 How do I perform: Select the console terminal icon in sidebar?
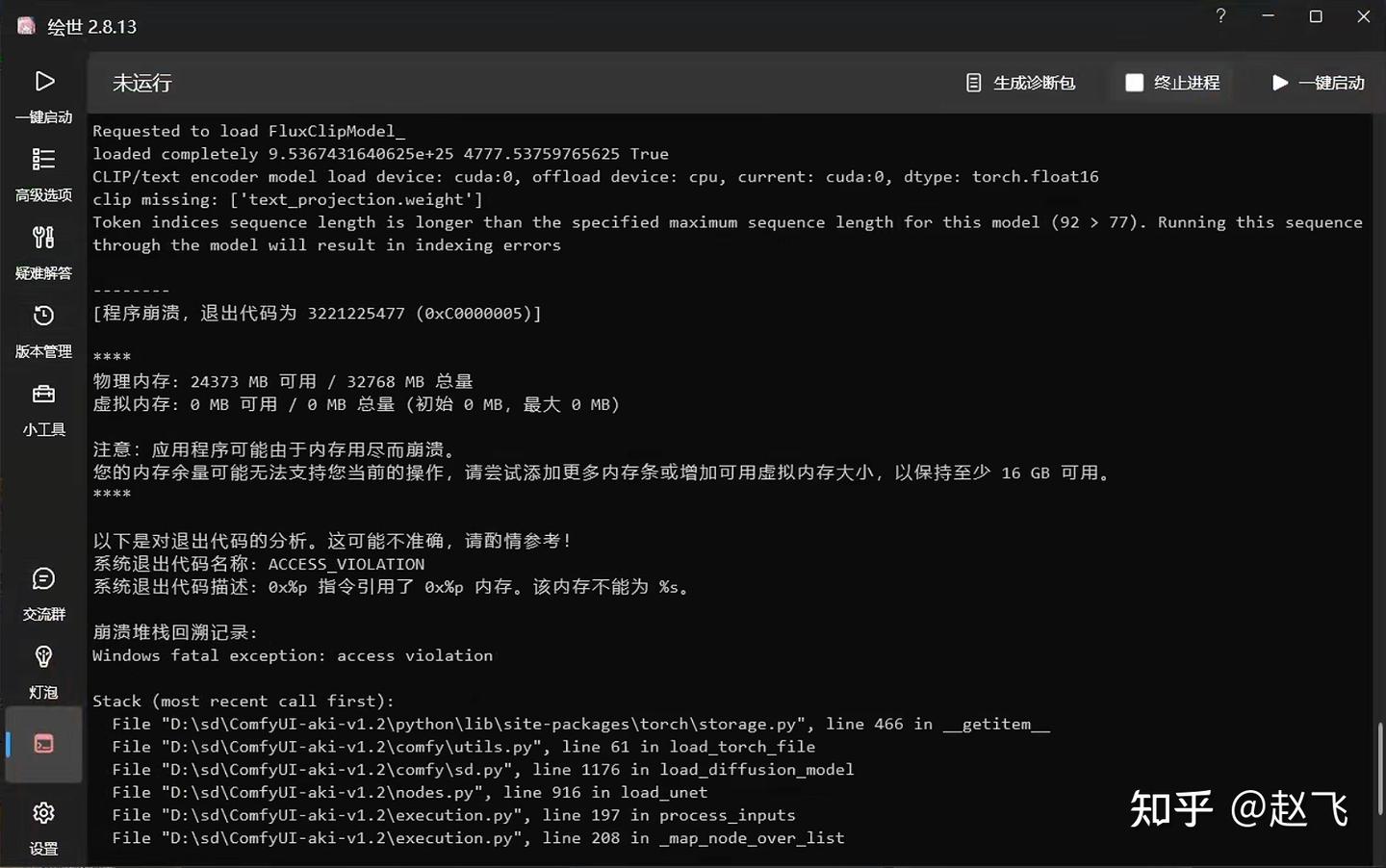43,744
